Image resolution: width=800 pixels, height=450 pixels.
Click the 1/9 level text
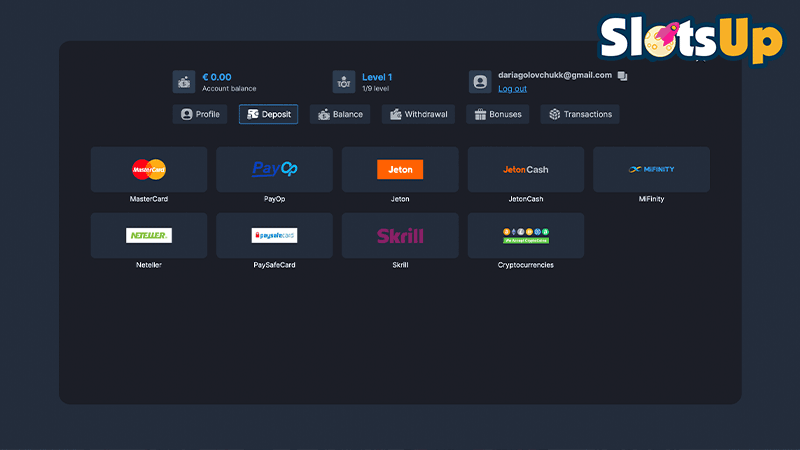point(376,89)
